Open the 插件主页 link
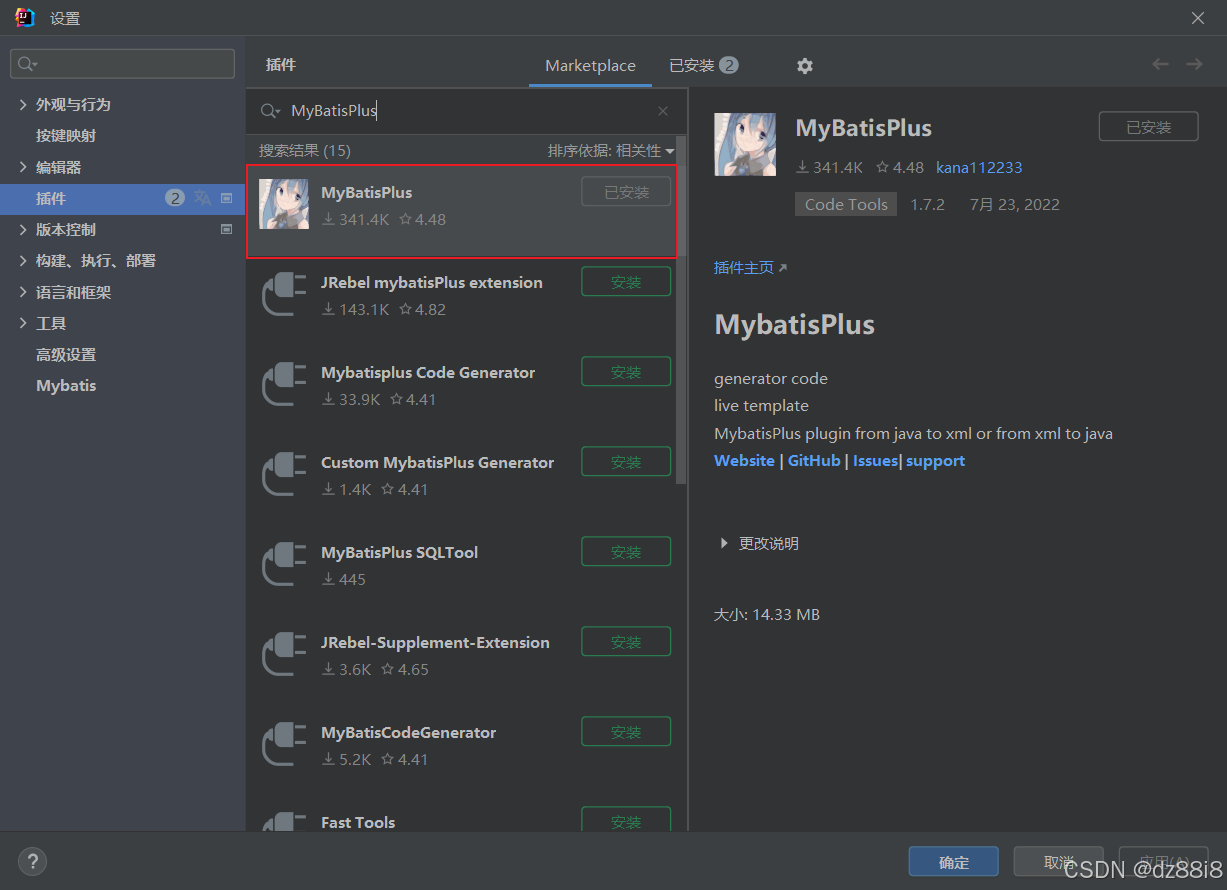The height and width of the screenshot is (890, 1227). click(x=750, y=267)
